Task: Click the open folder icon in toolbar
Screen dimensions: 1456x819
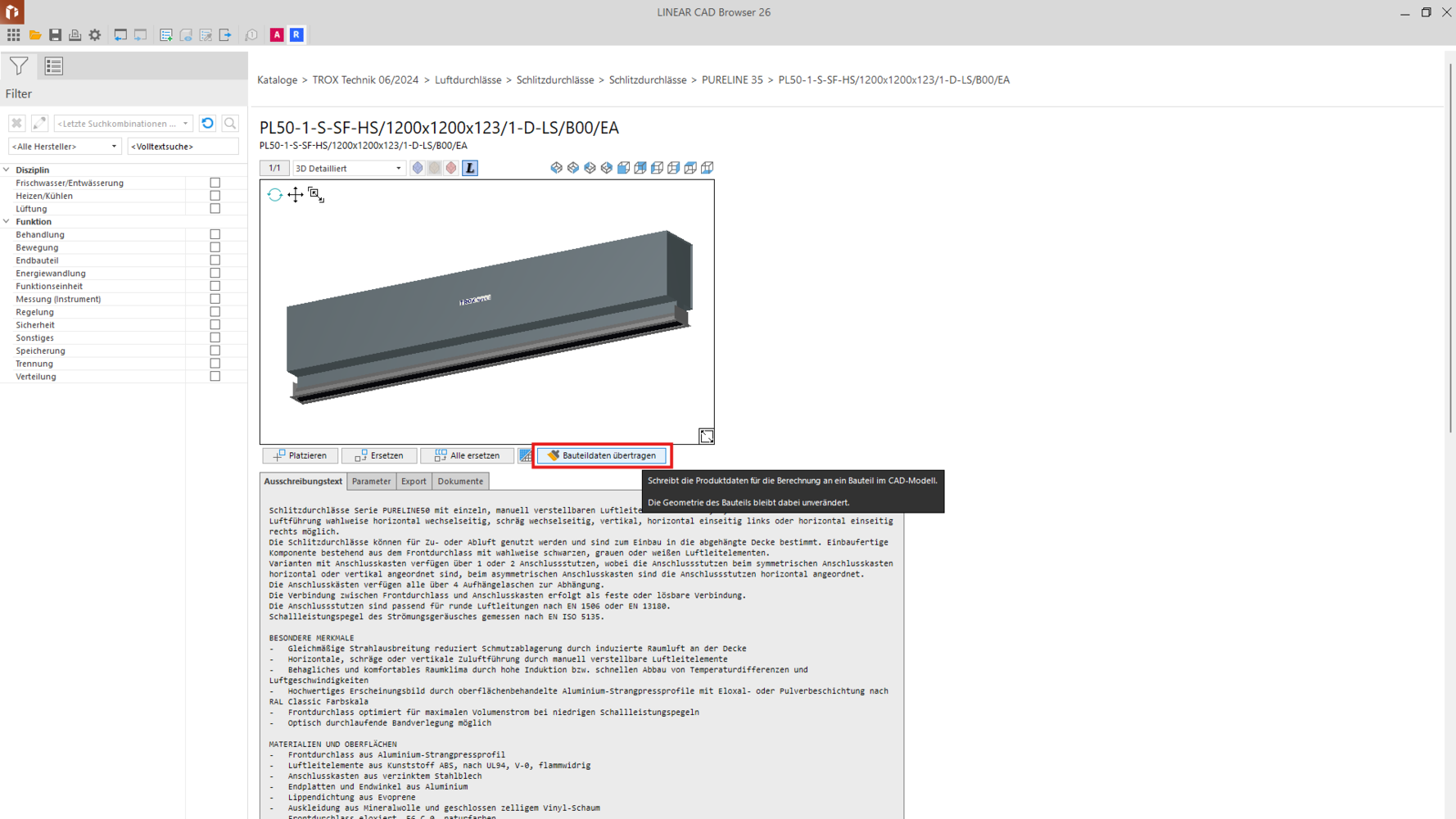Action: coord(34,35)
